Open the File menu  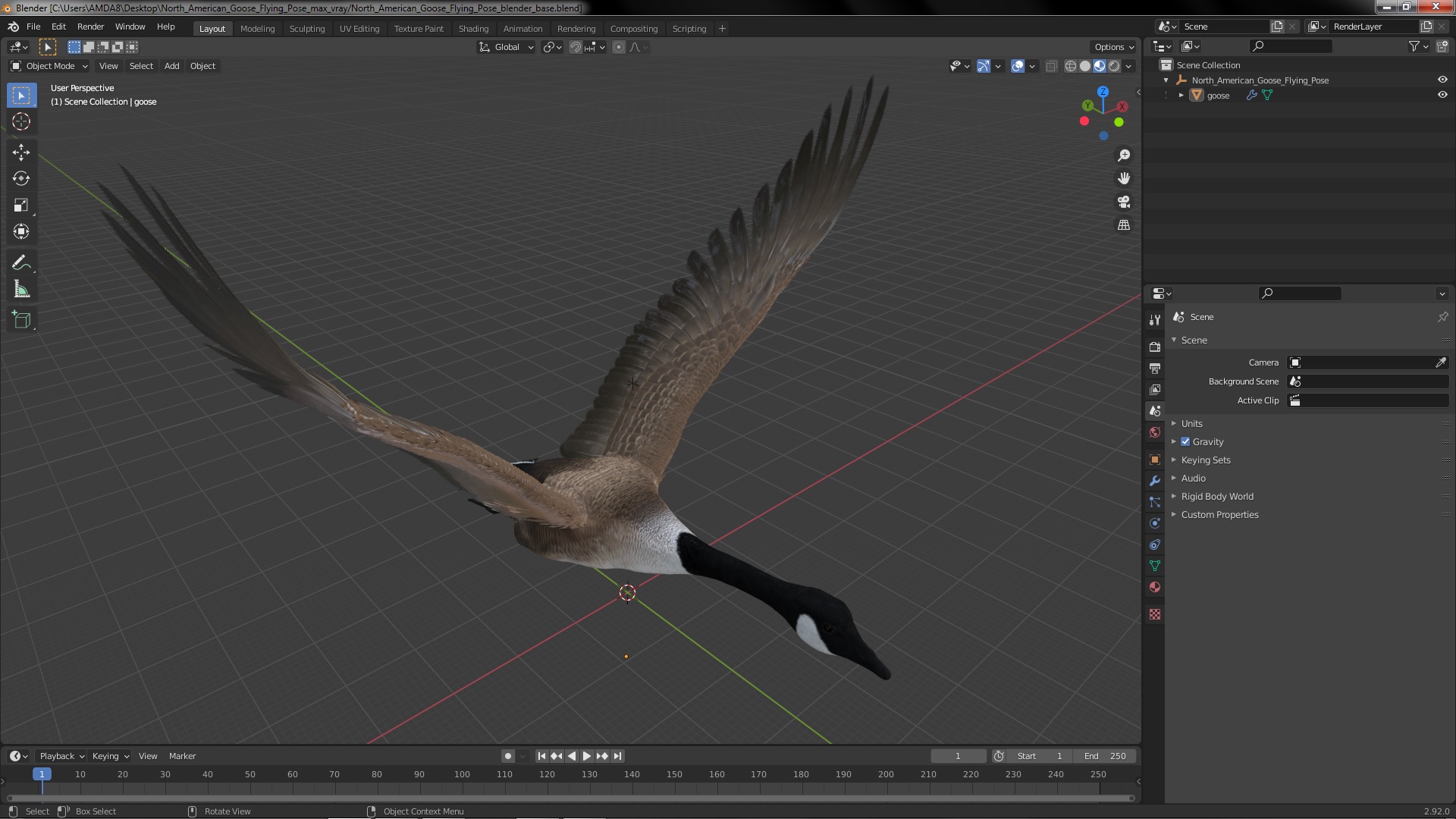point(33,27)
